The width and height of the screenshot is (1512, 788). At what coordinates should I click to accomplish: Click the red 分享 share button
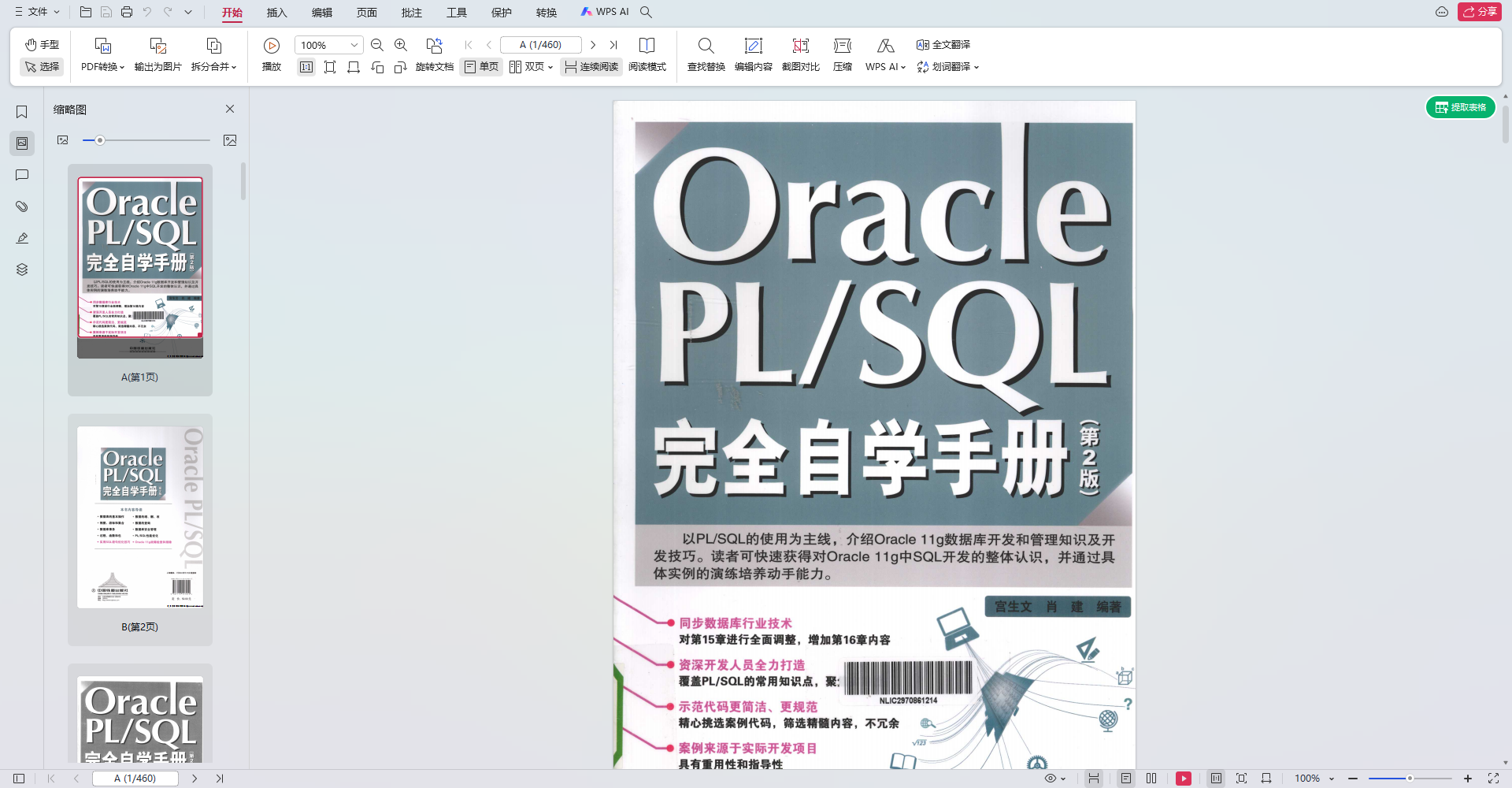1480,12
